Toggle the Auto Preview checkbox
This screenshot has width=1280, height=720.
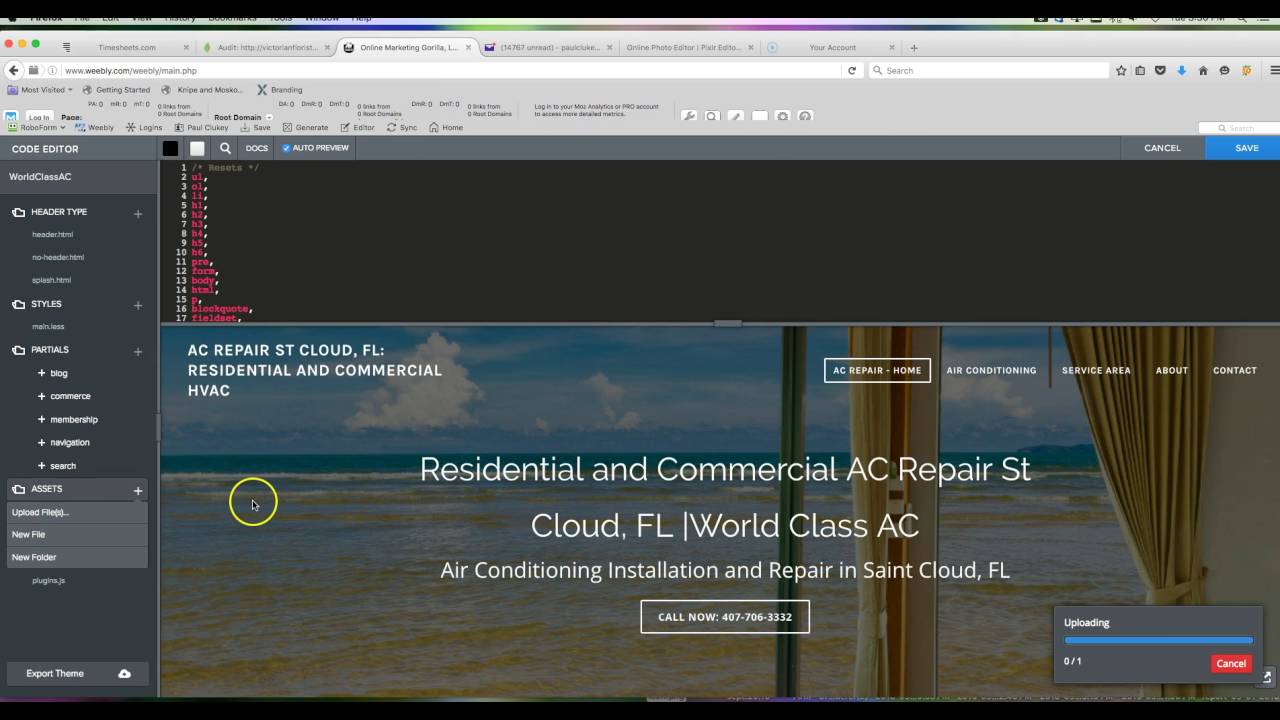[x=286, y=148]
